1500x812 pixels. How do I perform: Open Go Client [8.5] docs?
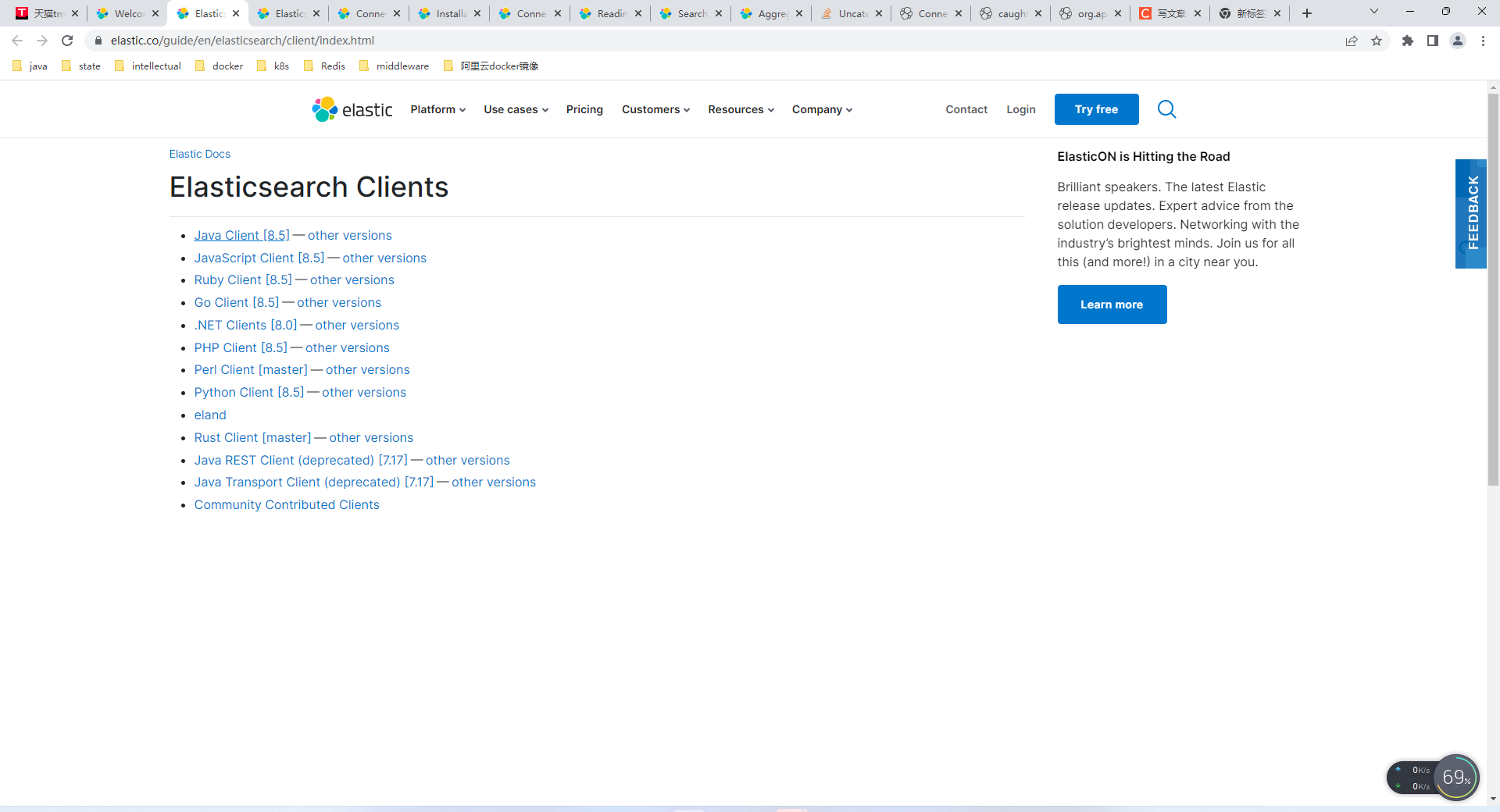coord(237,302)
